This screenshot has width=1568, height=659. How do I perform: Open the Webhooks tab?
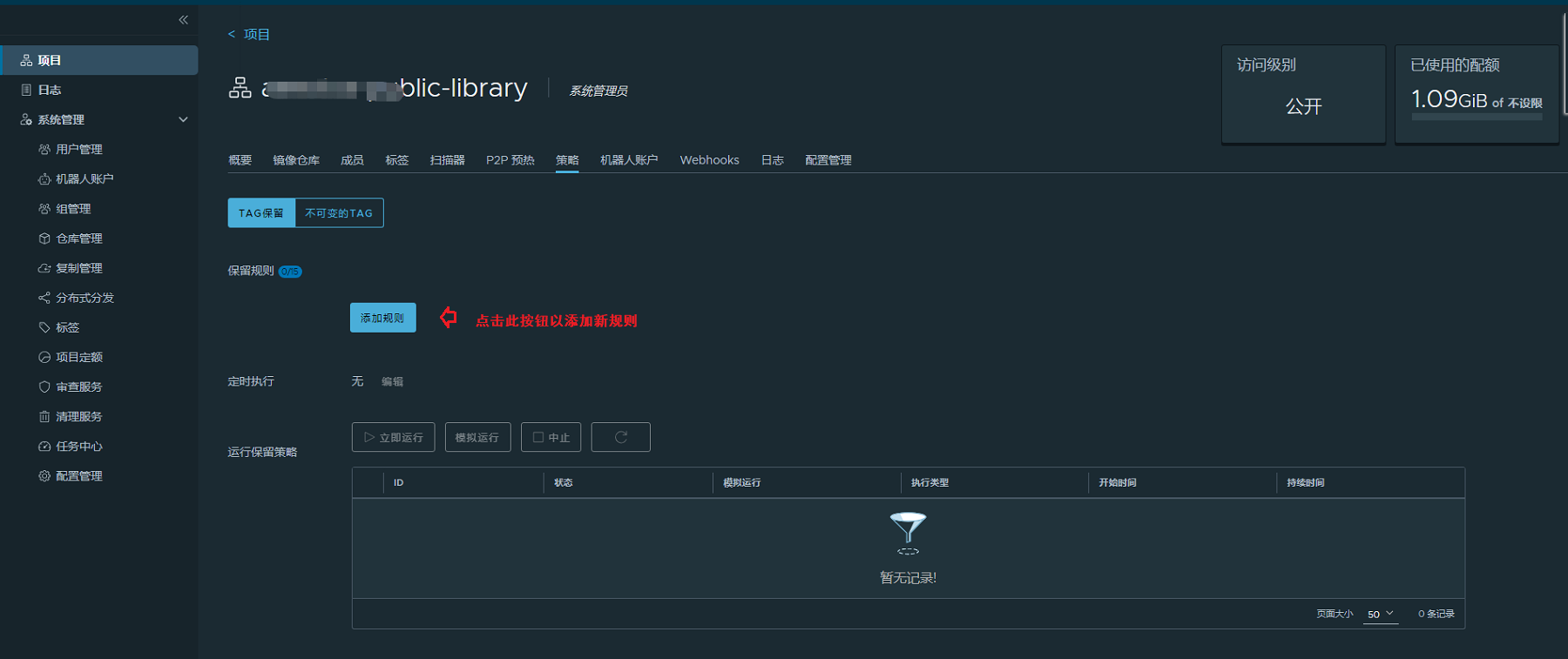tap(710, 160)
